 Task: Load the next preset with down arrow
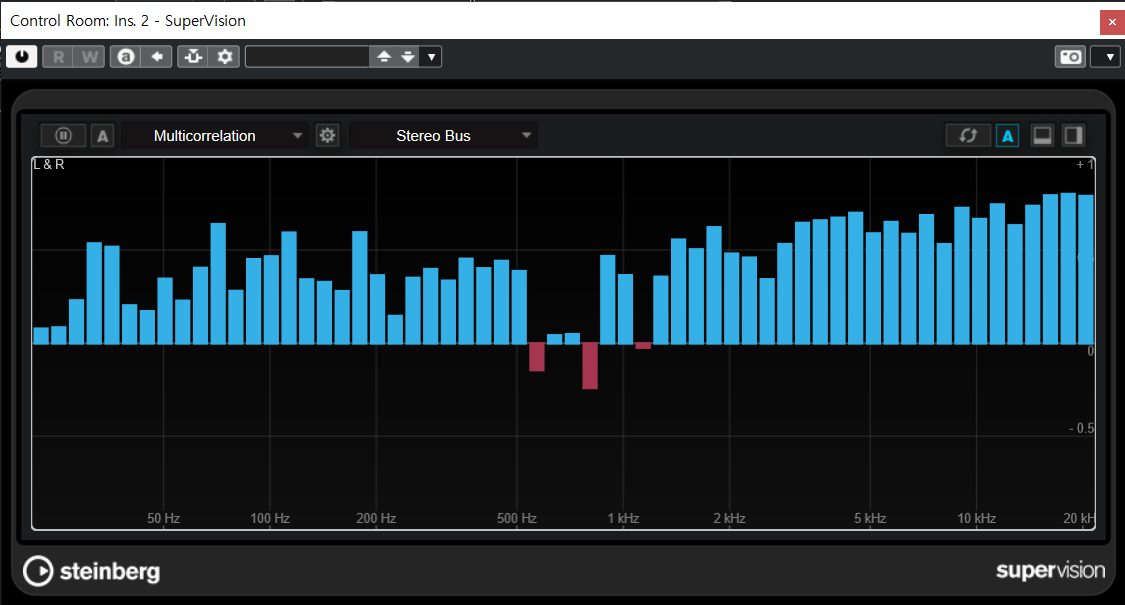pos(407,57)
